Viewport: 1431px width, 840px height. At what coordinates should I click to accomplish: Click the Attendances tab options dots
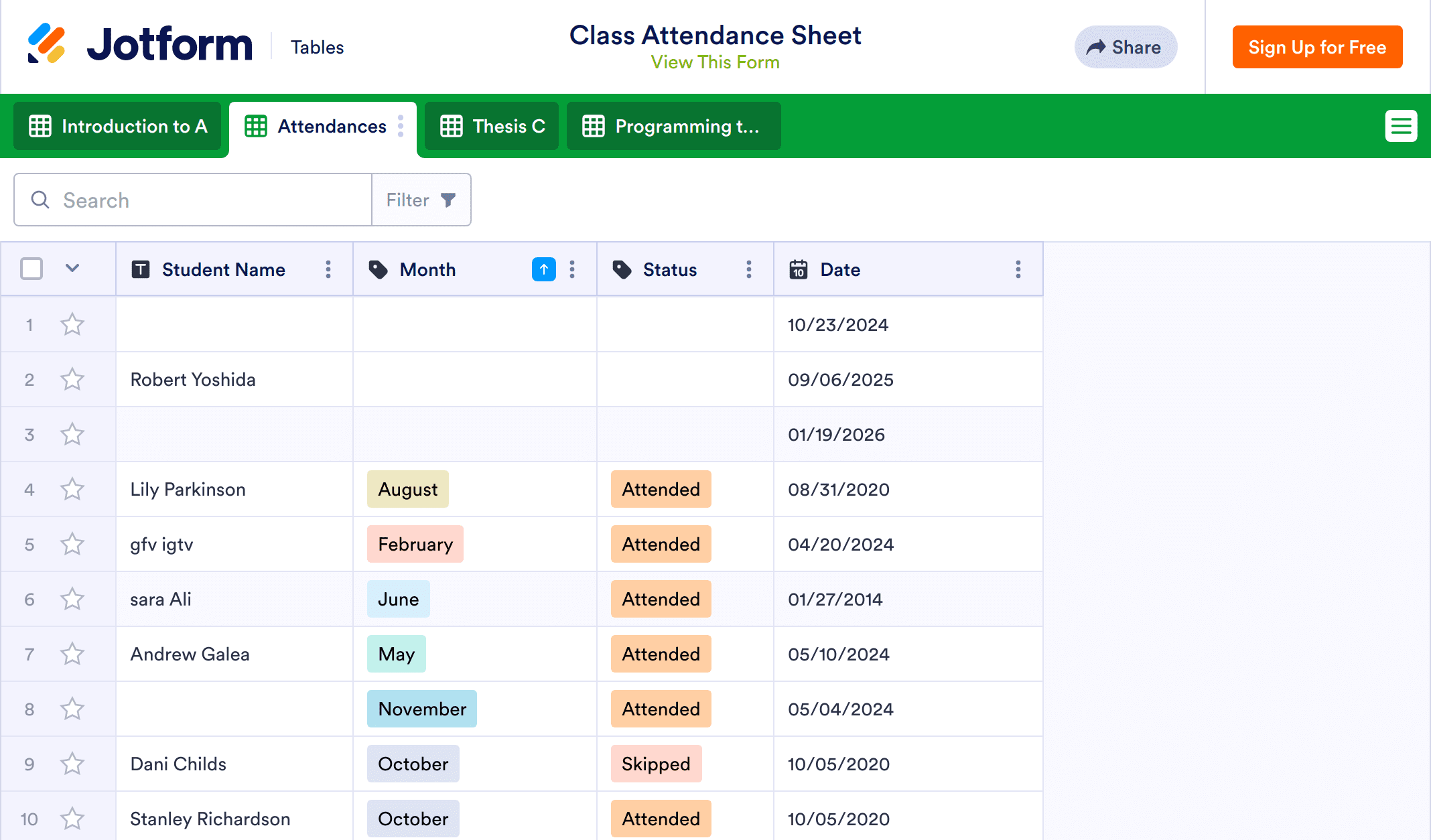[401, 126]
